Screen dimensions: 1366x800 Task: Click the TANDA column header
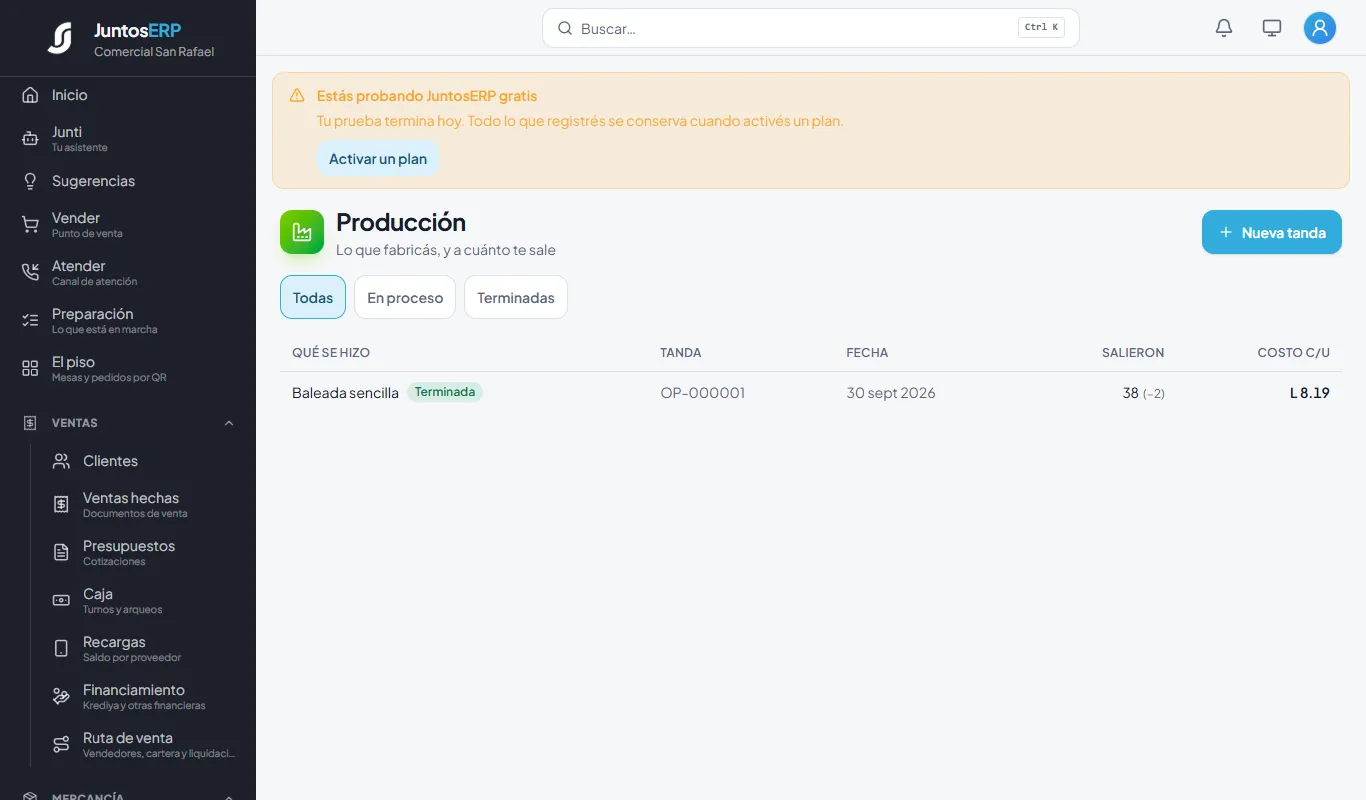click(x=681, y=352)
